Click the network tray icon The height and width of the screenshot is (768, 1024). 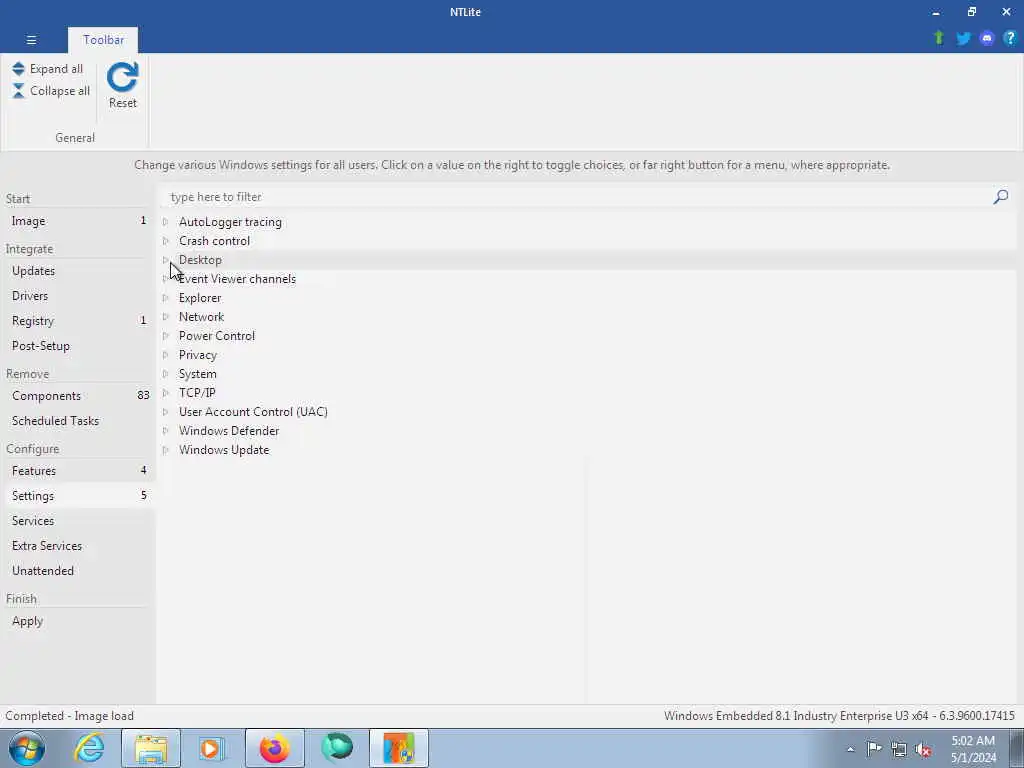(x=899, y=749)
